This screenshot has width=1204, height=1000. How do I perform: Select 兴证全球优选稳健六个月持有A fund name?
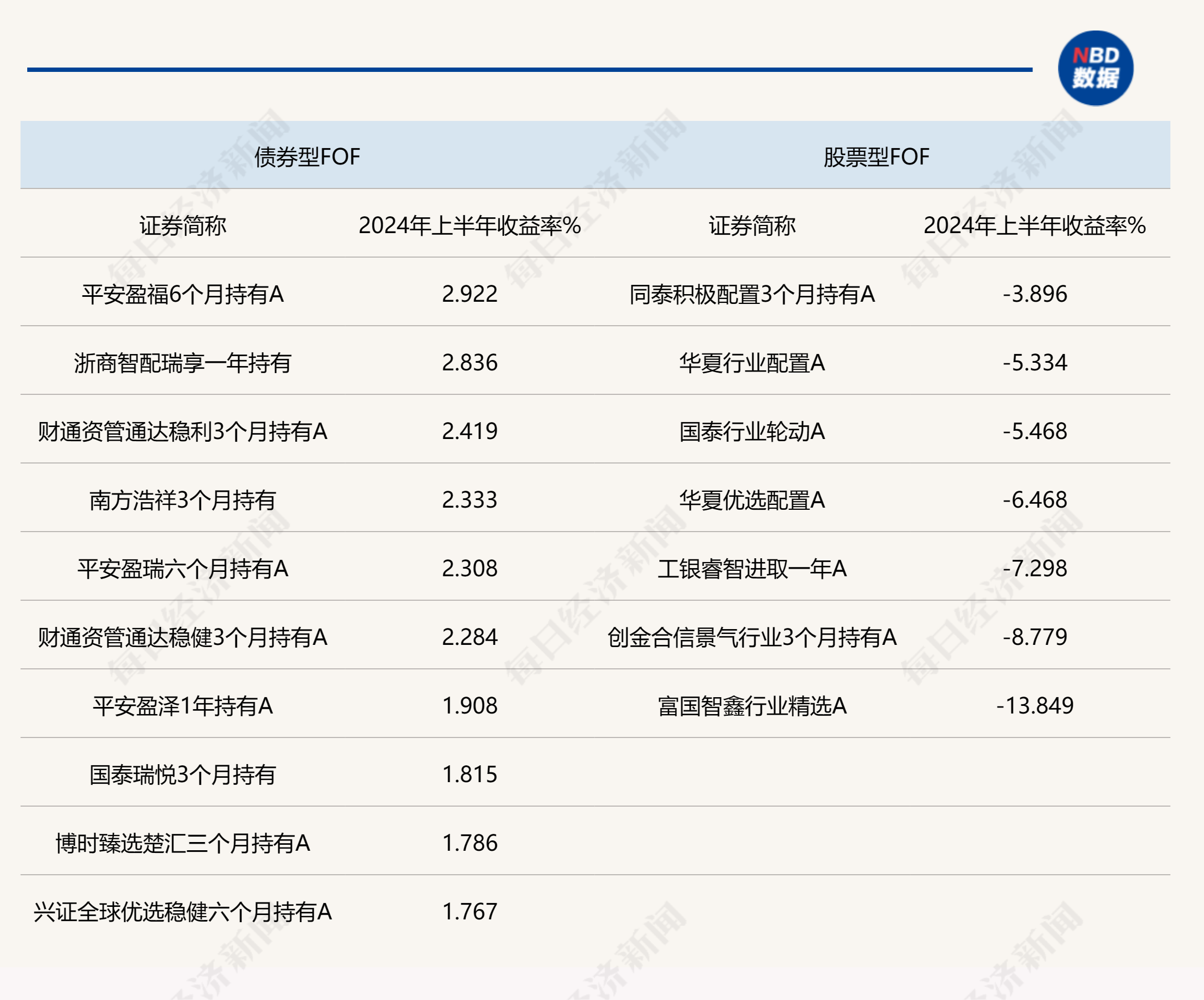coord(183,912)
